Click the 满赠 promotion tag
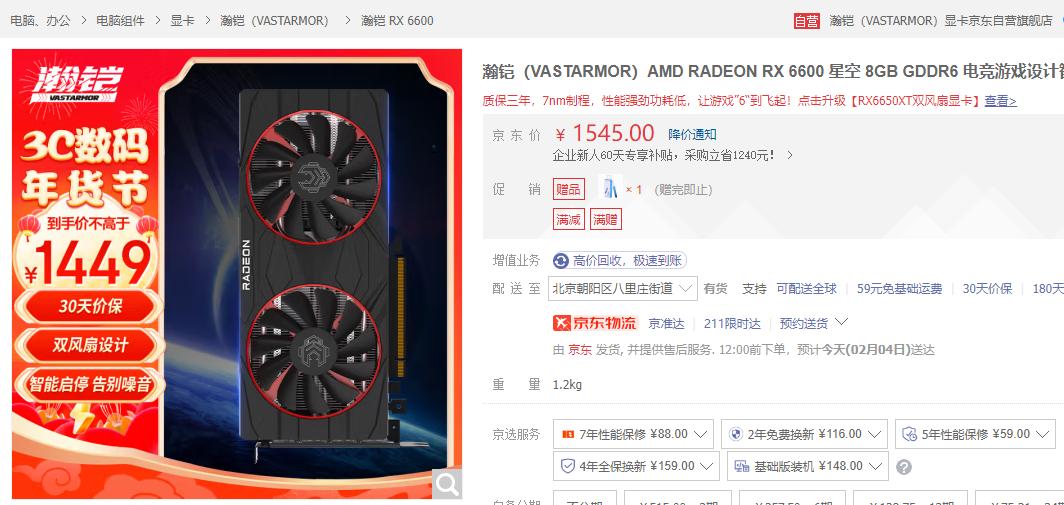The image size is (1064, 505). coord(606,219)
